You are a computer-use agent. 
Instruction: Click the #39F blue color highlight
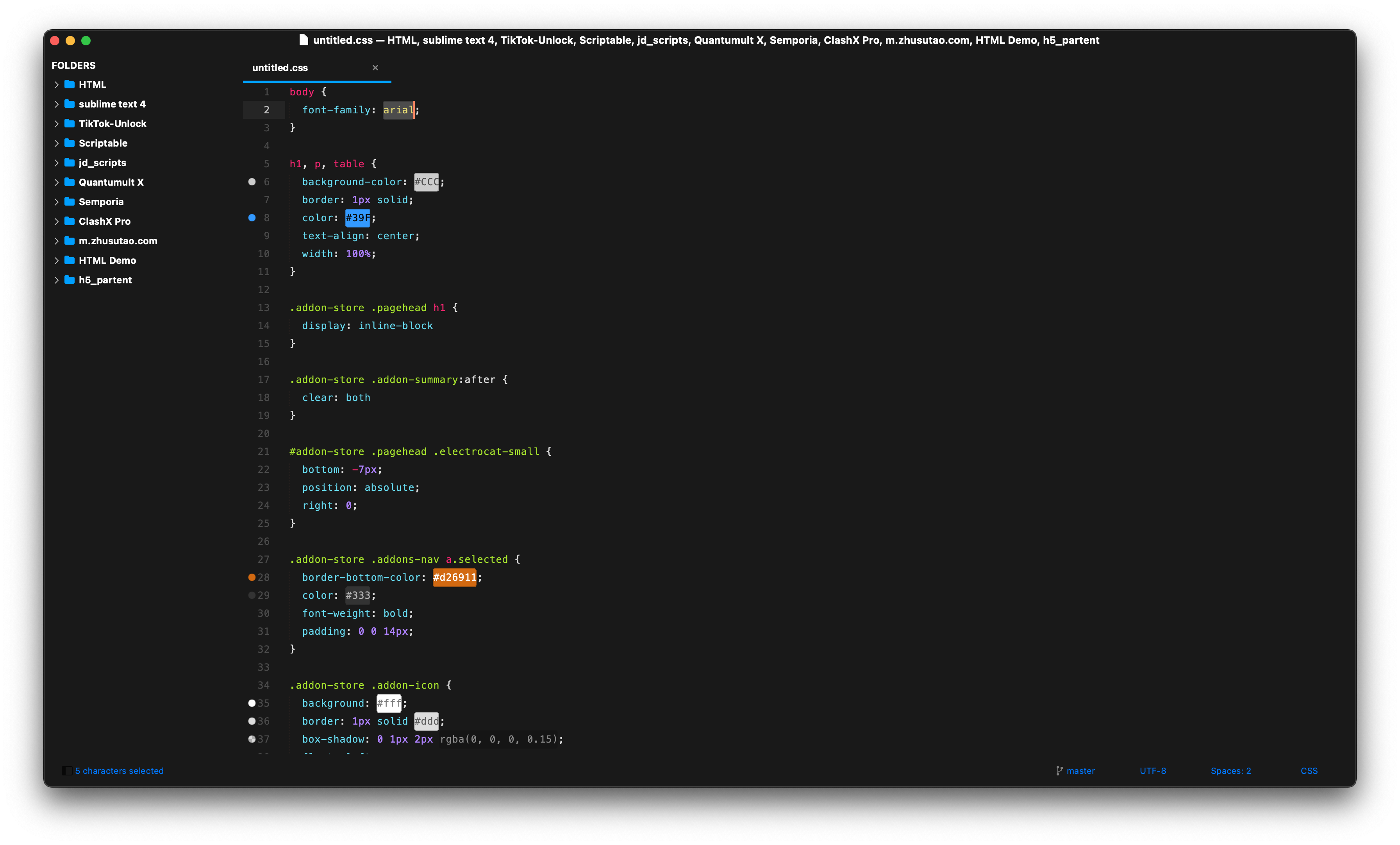click(357, 218)
